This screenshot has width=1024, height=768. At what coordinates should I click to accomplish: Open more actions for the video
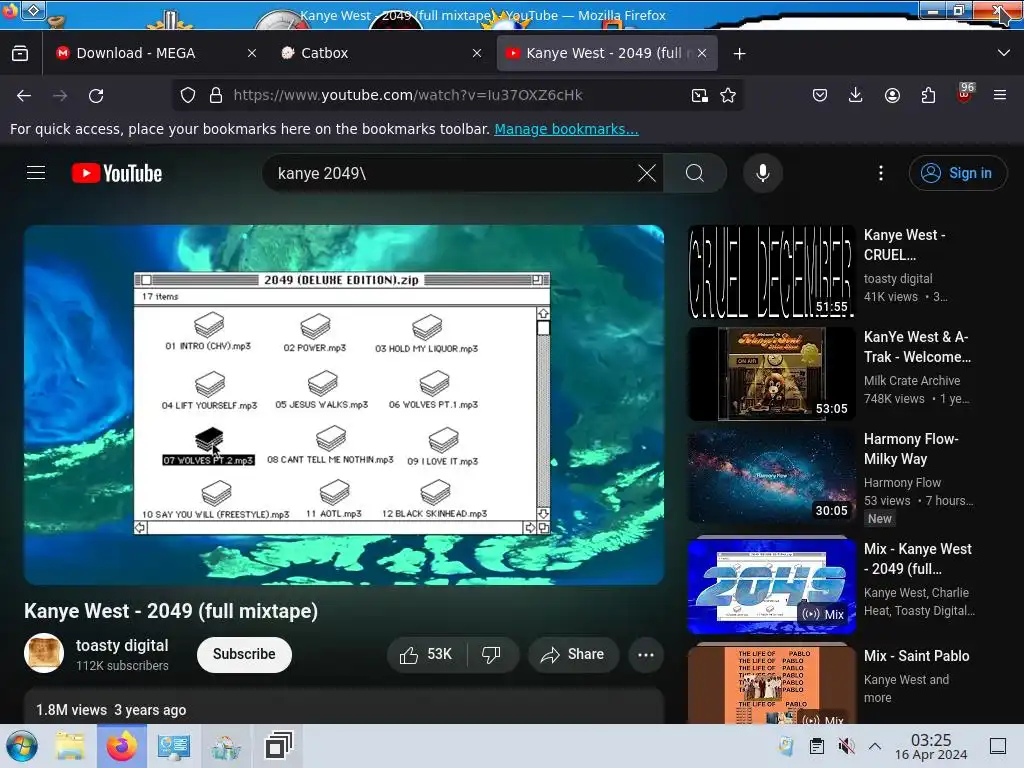[645, 654]
